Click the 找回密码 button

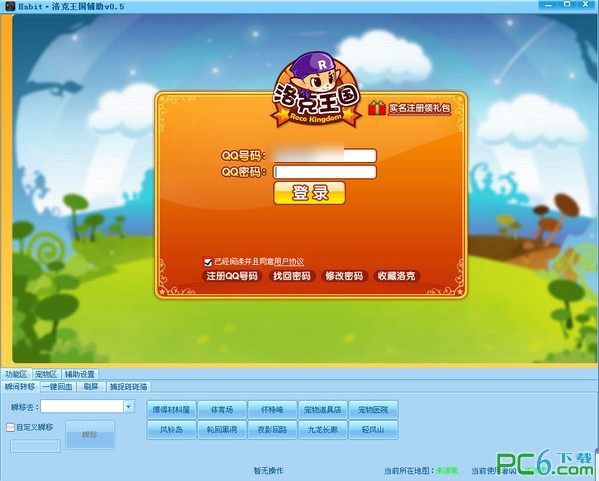pyautogui.click(x=292, y=276)
